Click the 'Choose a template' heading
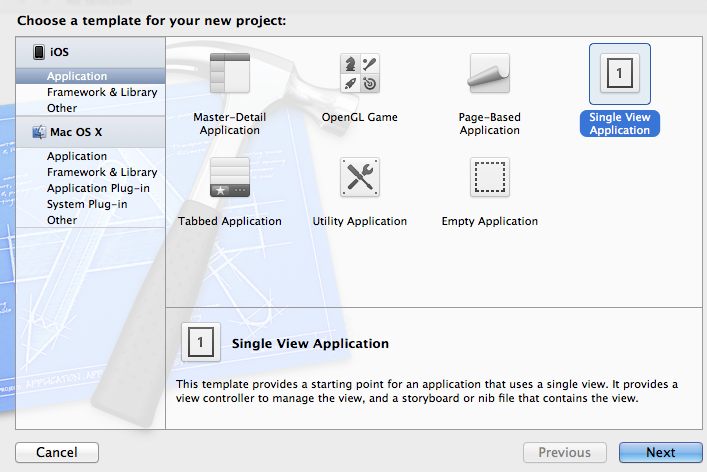This screenshot has width=707, height=472. (152, 21)
